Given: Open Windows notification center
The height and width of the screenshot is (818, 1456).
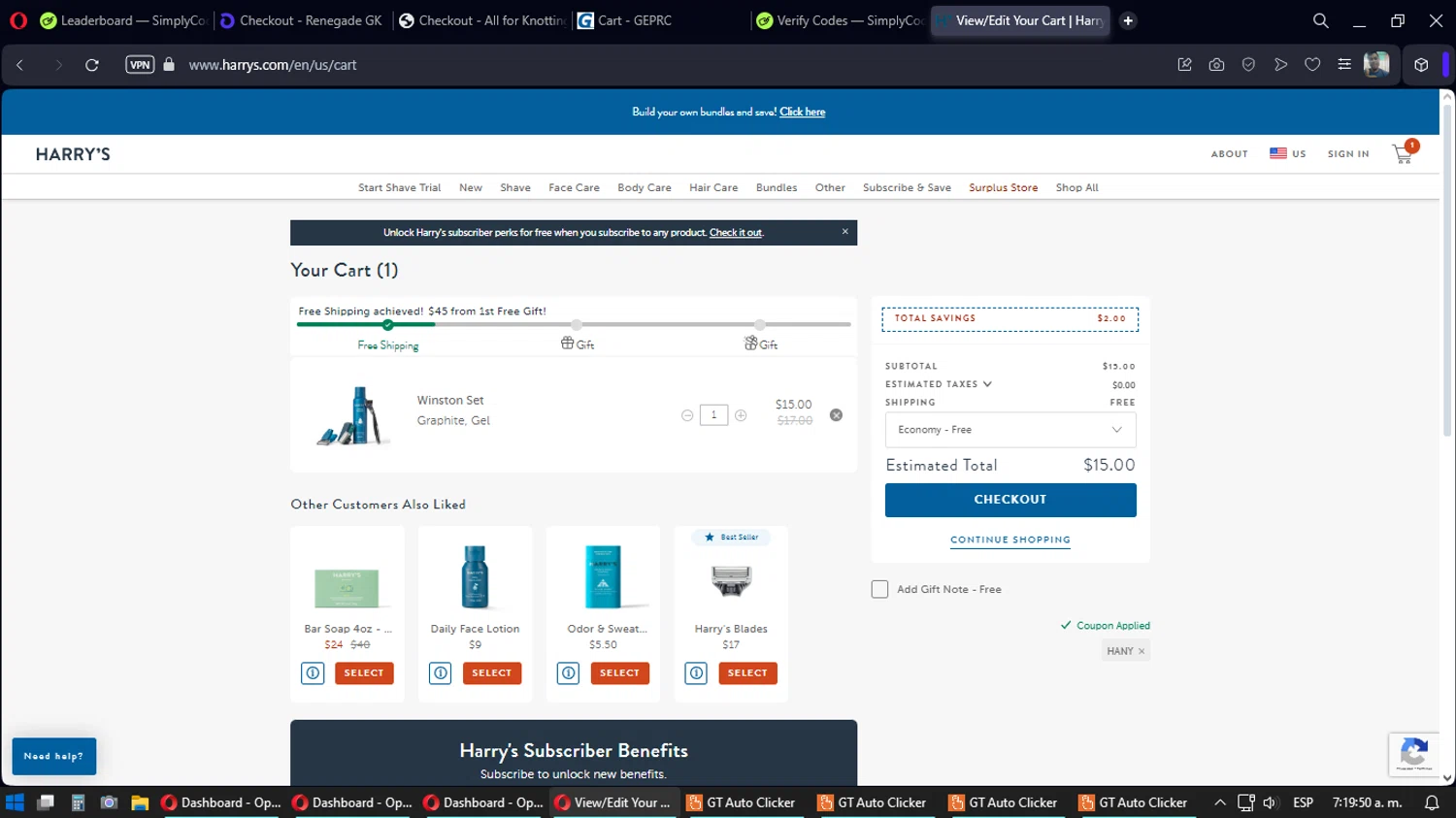Looking at the screenshot, I should point(1432,802).
